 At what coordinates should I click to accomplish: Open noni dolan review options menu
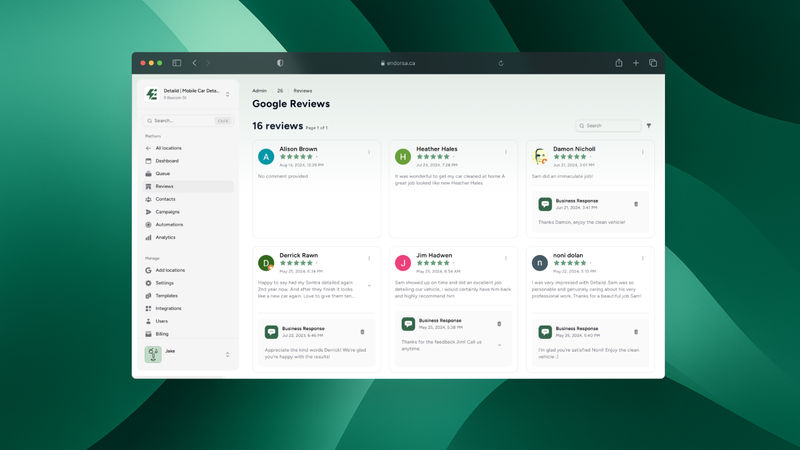[642, 258]
